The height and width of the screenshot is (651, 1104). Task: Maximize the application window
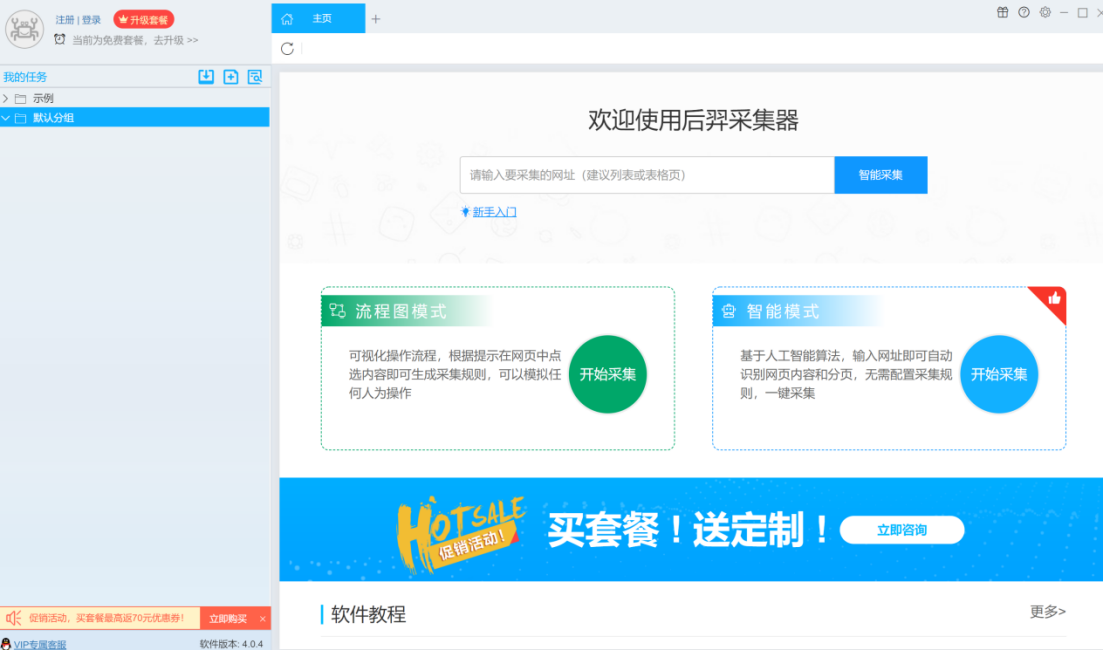coord(1083,13)
